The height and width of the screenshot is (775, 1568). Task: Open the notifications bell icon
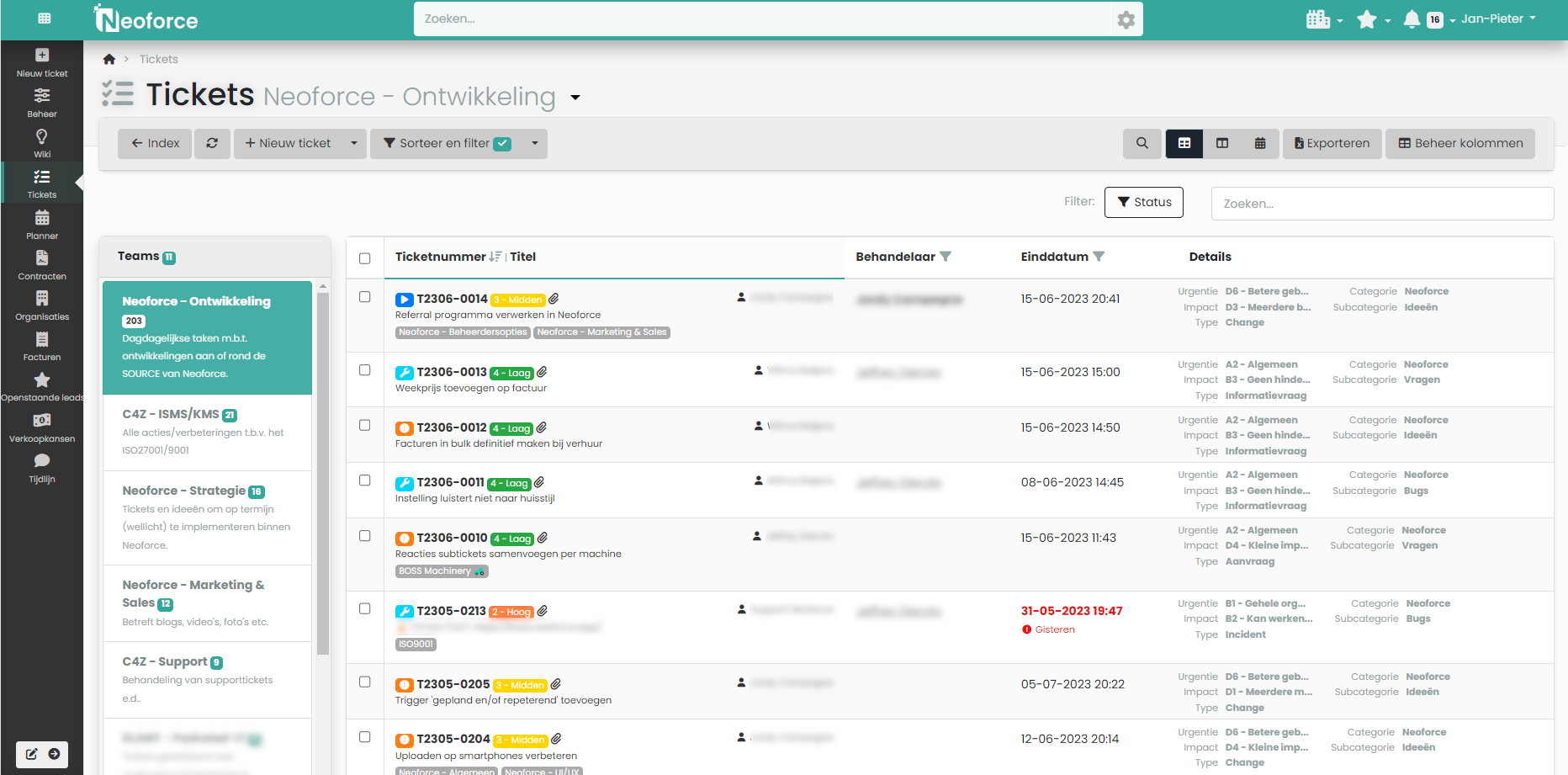pyautogui.click(x=1411, y=19)
